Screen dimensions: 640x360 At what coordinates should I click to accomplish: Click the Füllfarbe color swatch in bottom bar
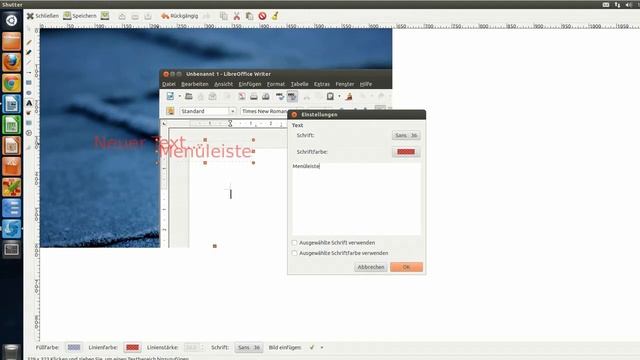point(74,347)
